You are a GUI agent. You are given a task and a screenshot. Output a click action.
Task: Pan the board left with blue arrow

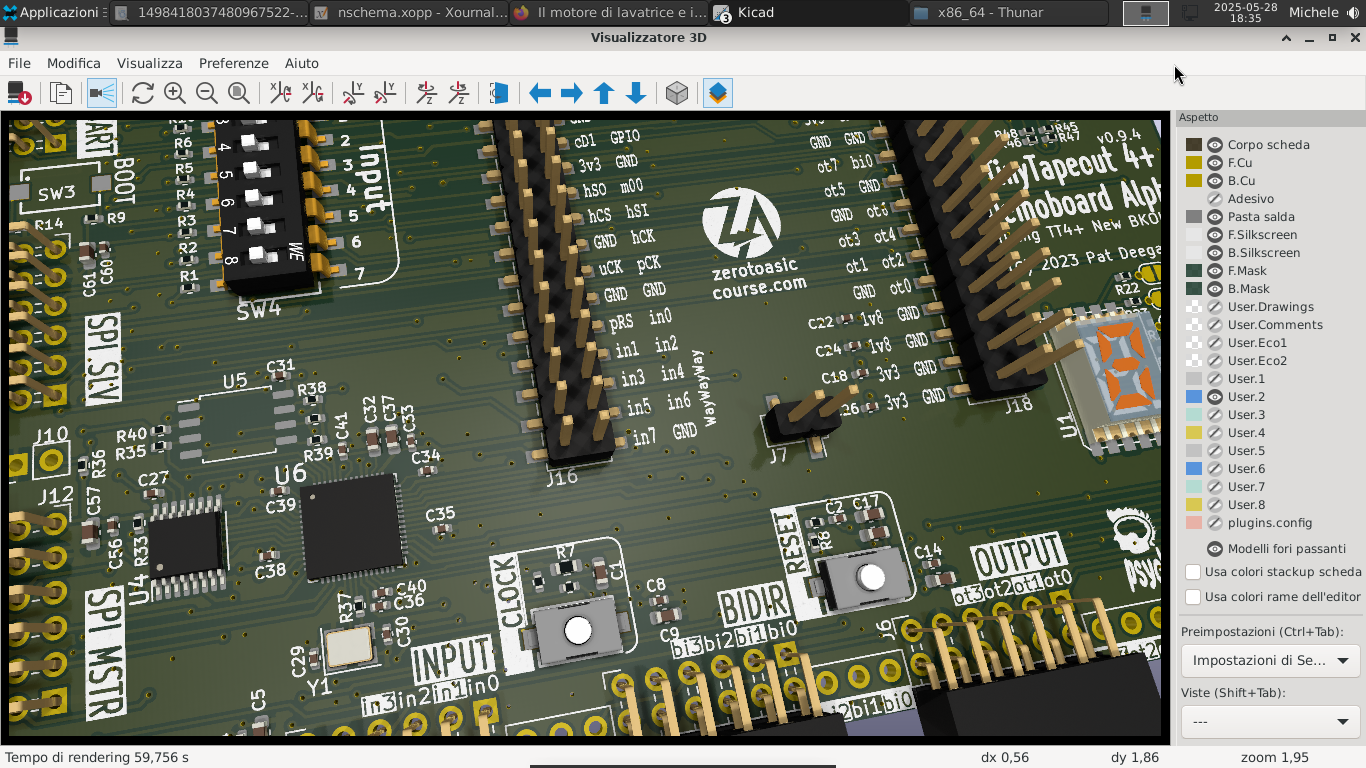tap(540, 93)
